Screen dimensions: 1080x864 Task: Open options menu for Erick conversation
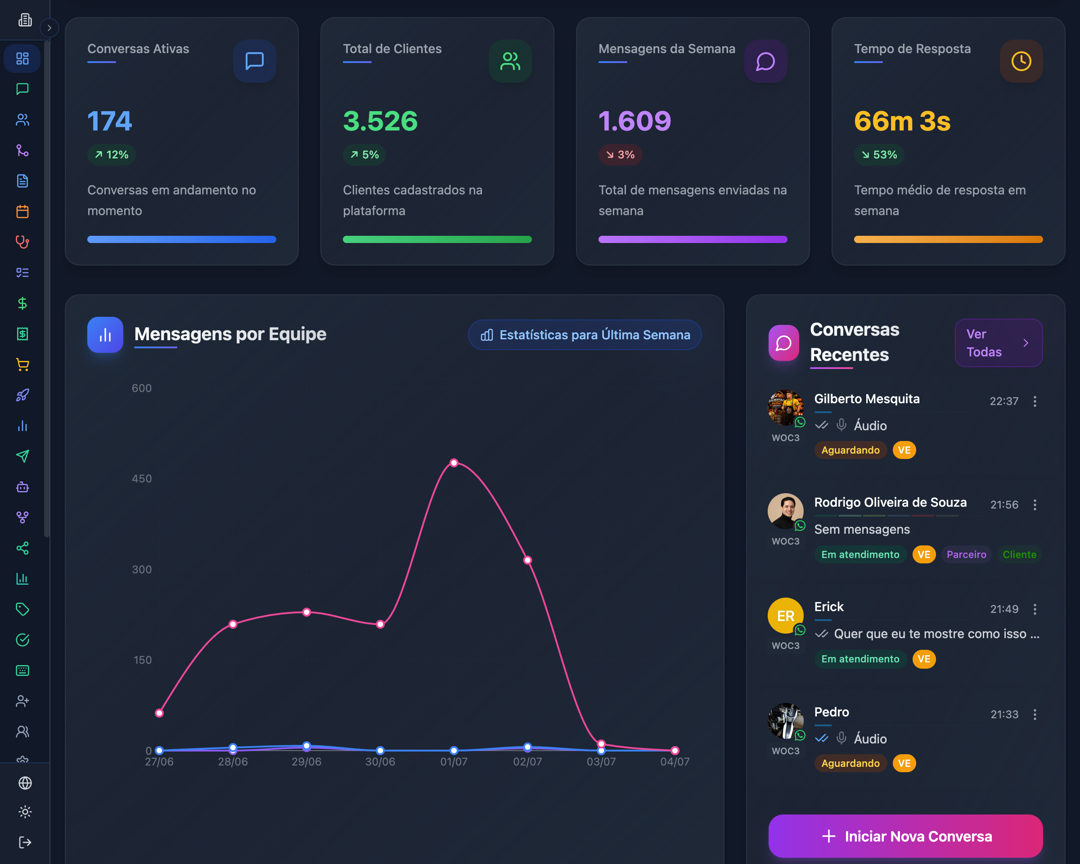pyautogui.click(x=1035, y=609)
